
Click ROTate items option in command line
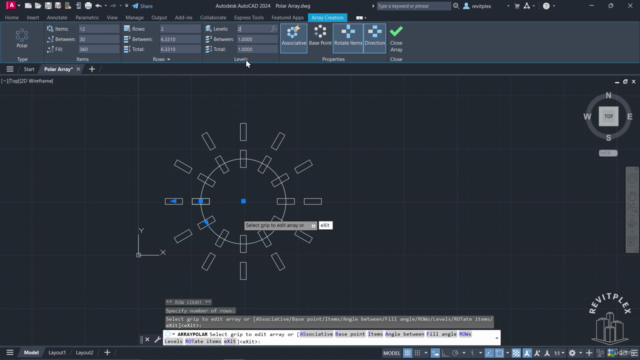pyautogui.click(x=203, y=342)
